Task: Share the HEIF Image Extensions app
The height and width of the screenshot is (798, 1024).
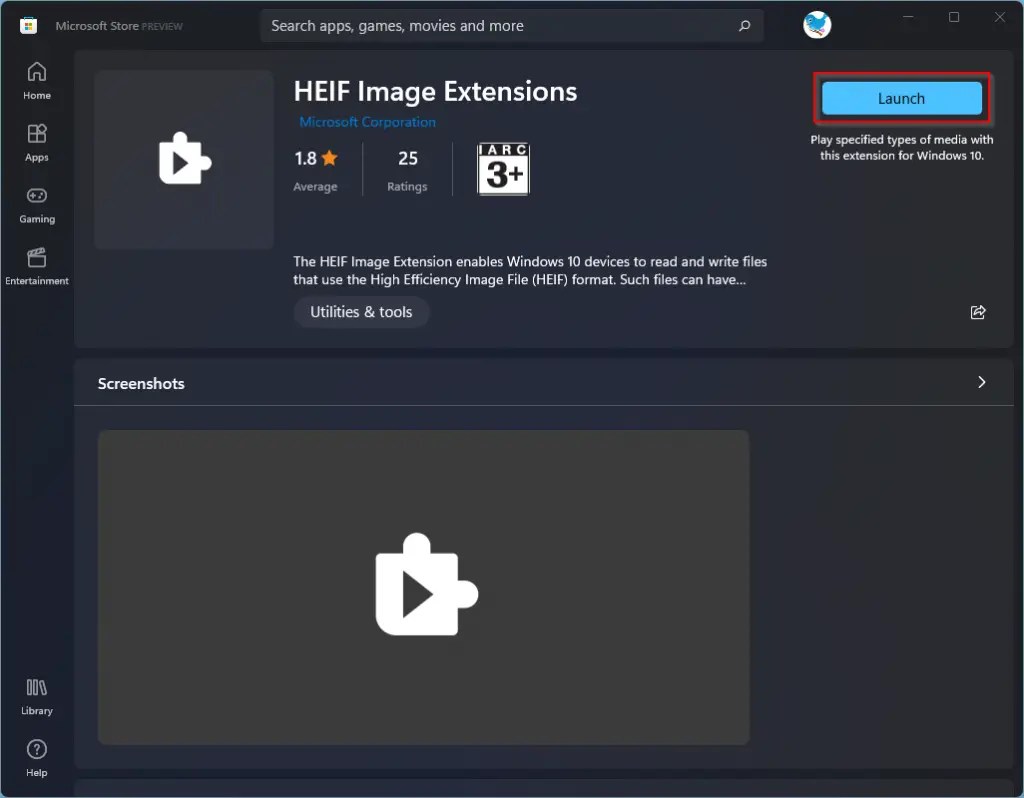Action: 978,312
